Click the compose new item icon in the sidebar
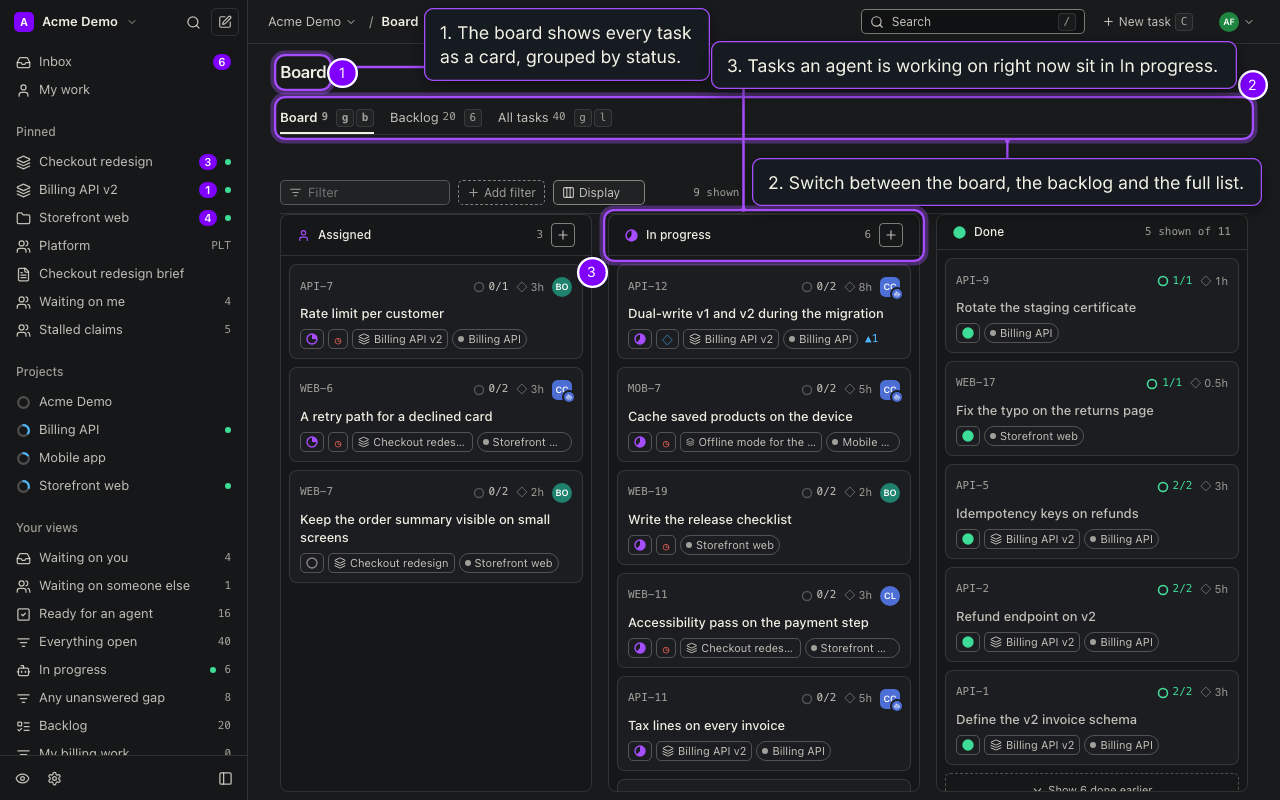 click(225, 22)
